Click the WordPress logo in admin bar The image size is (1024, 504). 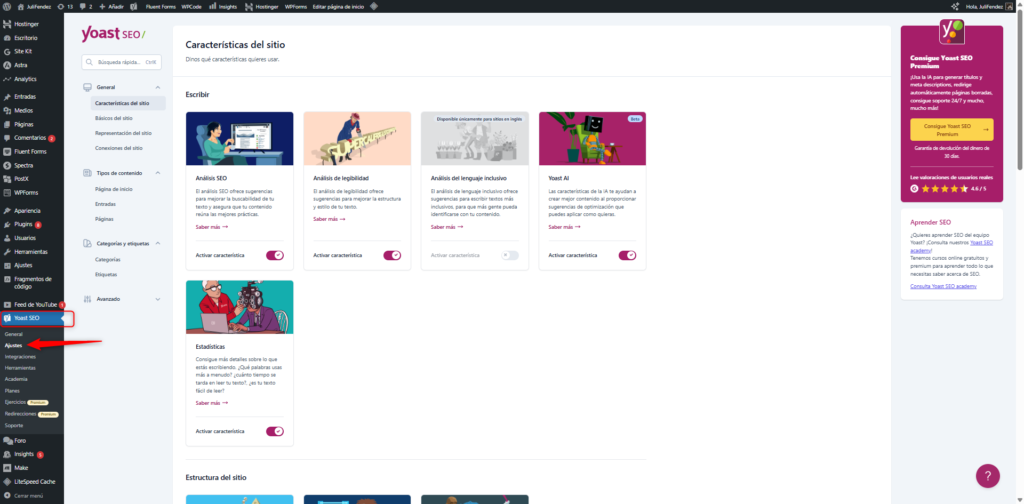point(7,6)
